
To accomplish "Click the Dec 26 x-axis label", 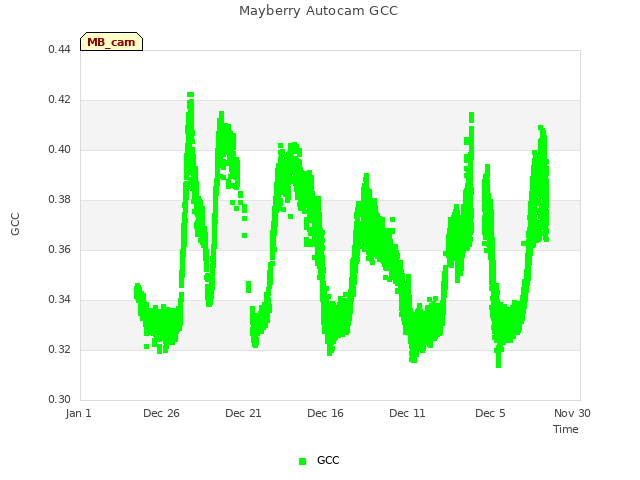I will point(161,413).
